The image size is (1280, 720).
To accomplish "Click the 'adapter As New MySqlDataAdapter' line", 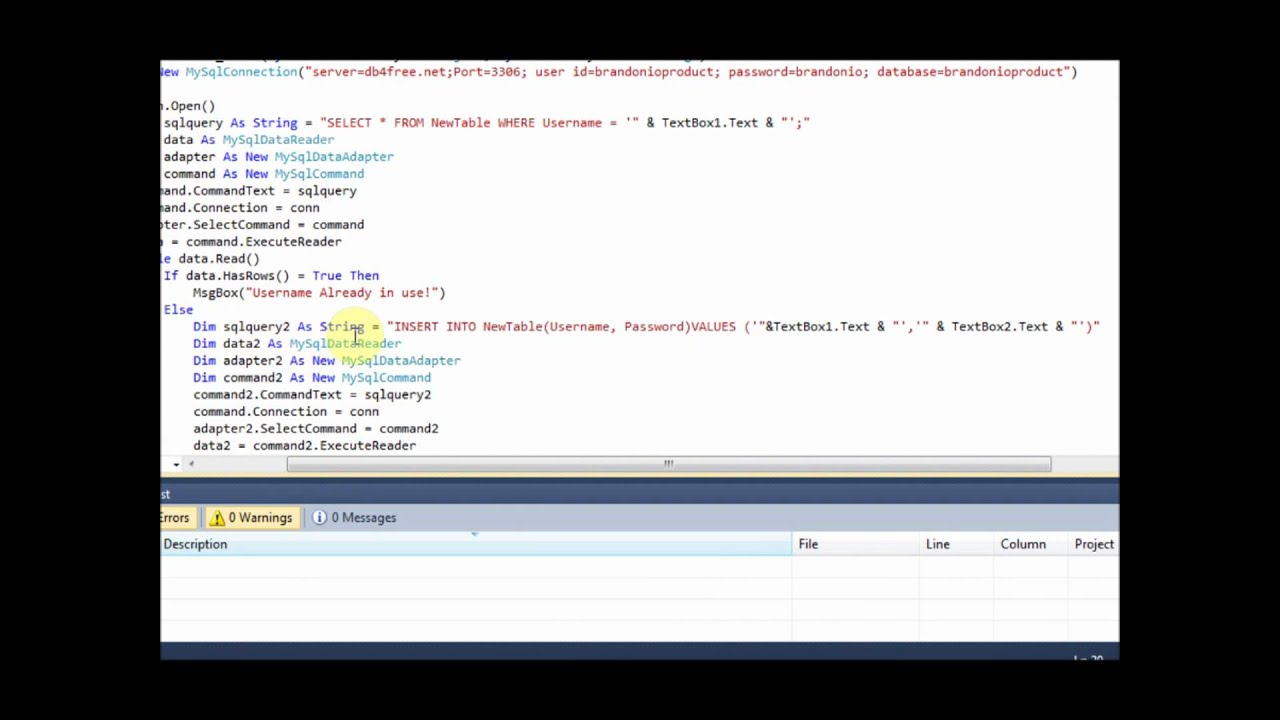I will [x=279, y=156].
